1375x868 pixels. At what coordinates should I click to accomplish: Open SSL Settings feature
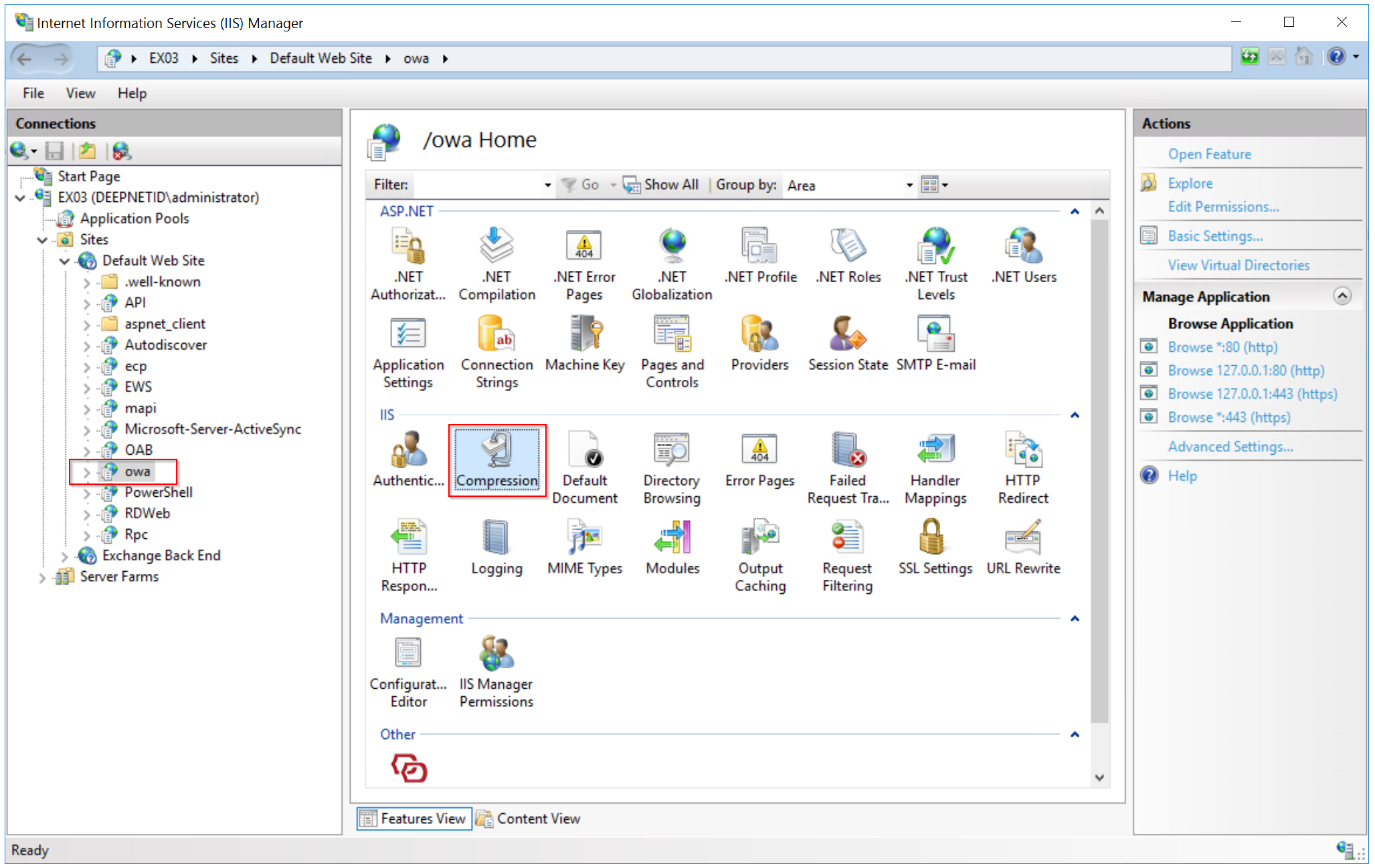tap(935, 547)
